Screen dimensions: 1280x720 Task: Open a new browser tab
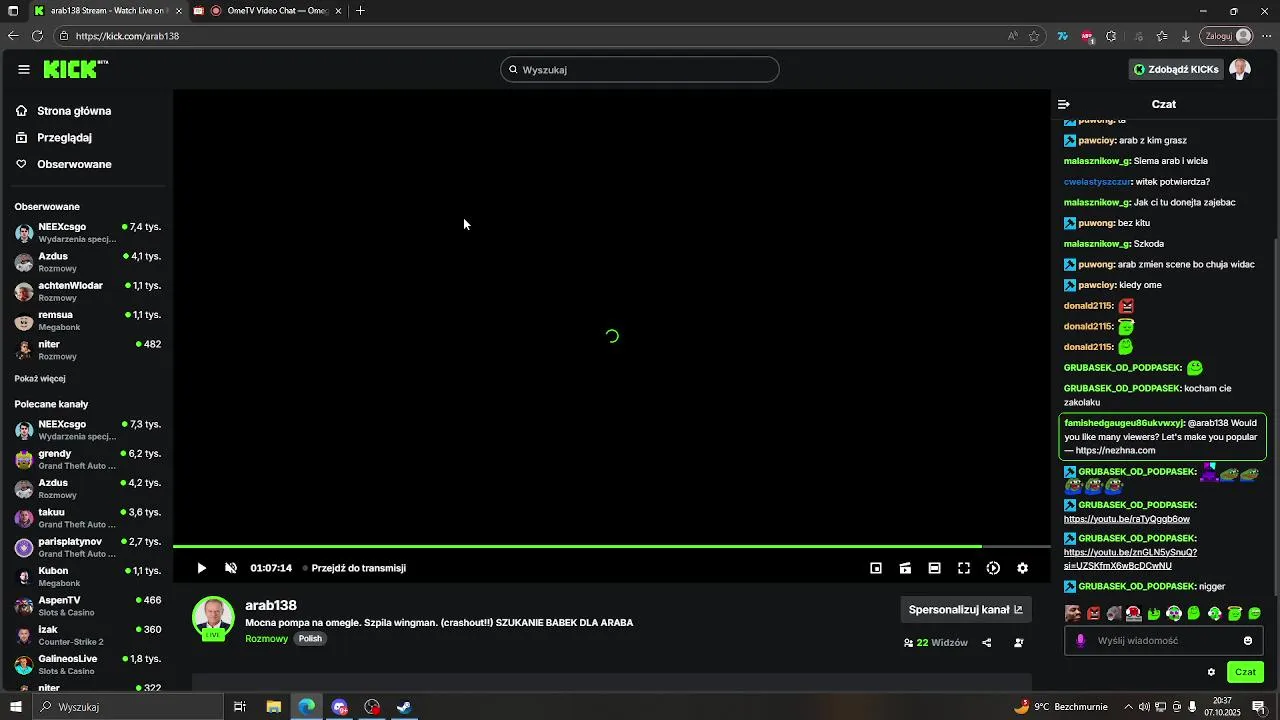(360, 11)
